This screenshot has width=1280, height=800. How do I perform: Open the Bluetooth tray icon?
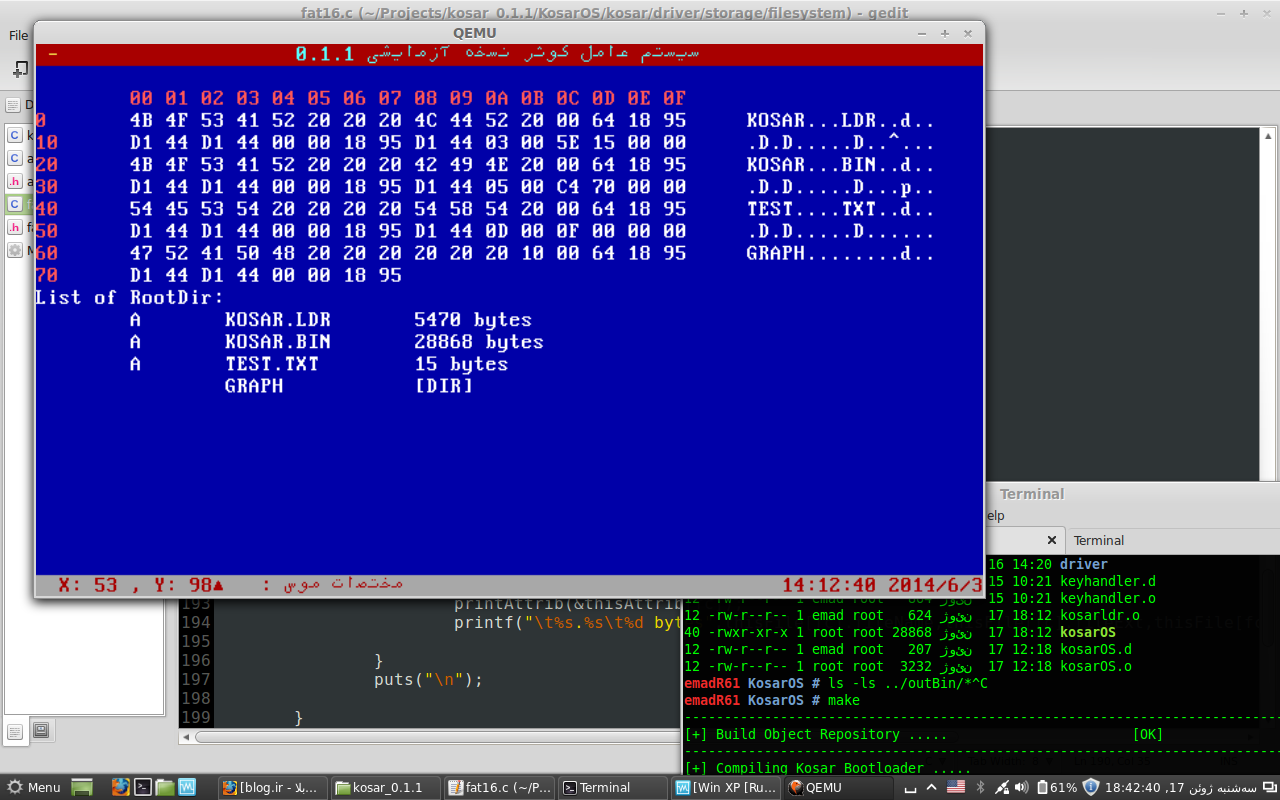[980, 787]
